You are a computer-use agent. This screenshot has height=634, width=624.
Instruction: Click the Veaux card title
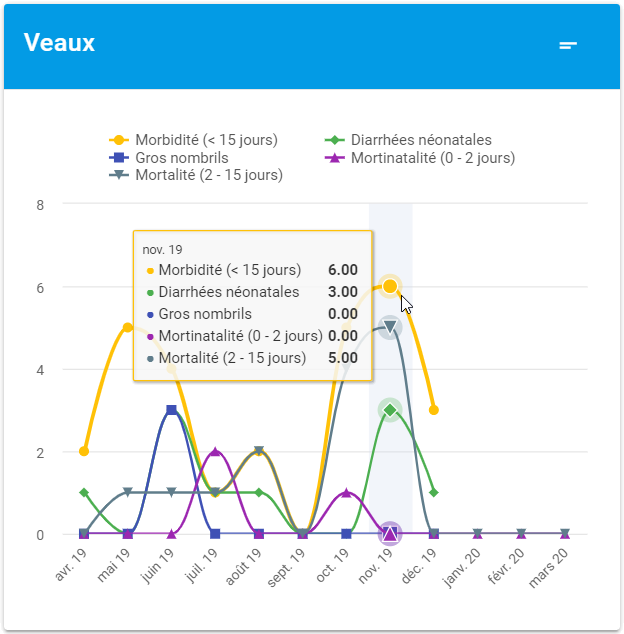[59, 42]
